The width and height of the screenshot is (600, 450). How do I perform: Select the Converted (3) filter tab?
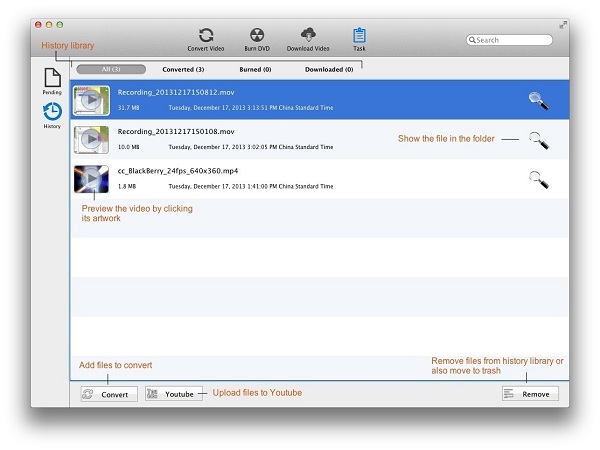point(183,69)
